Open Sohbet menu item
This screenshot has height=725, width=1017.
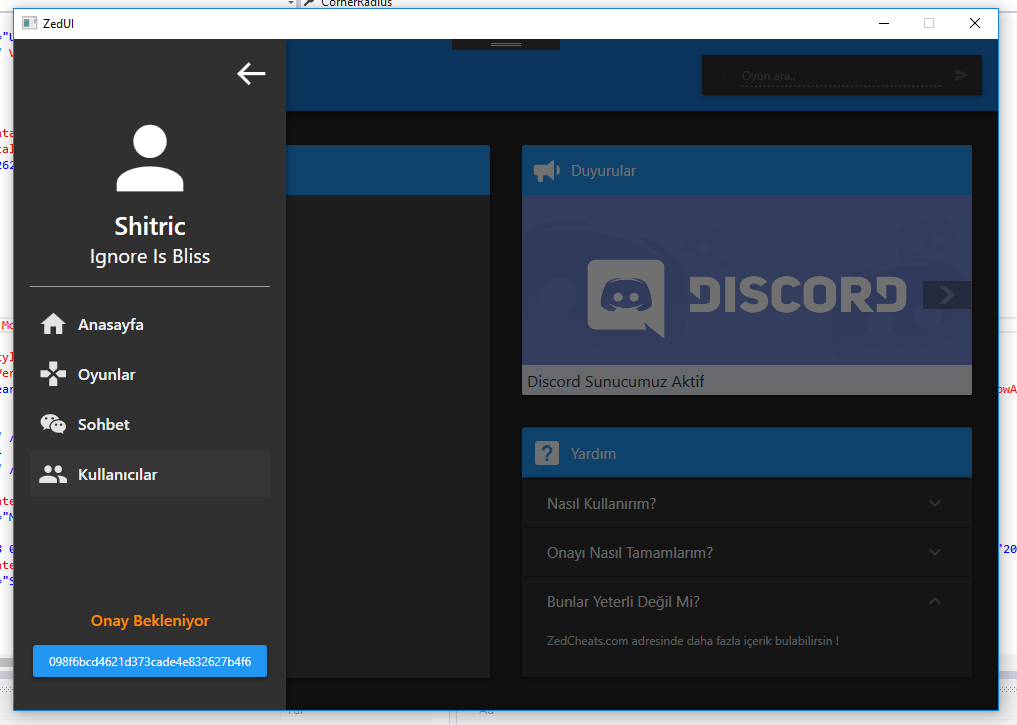click(x=150, y=424)
